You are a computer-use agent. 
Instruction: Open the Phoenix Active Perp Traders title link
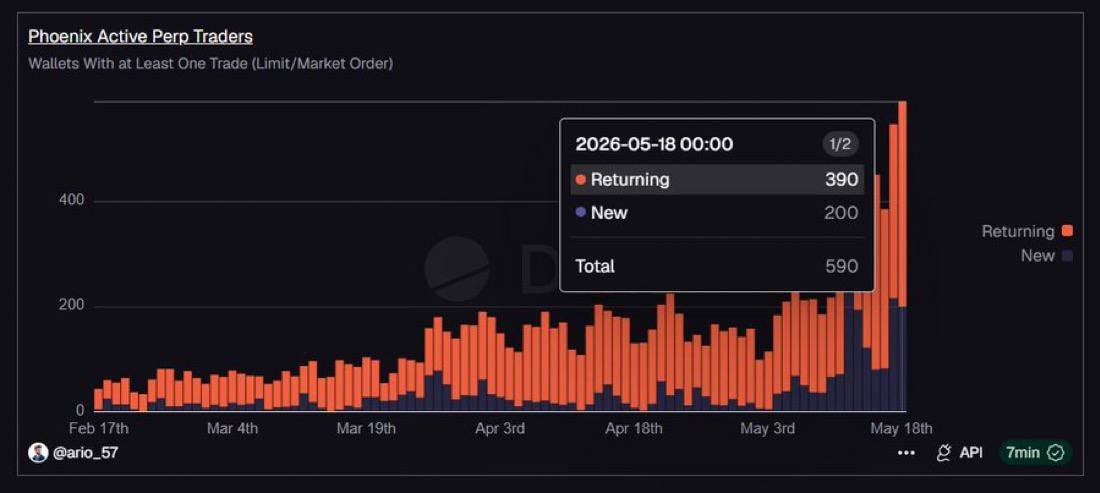point(140,36)
